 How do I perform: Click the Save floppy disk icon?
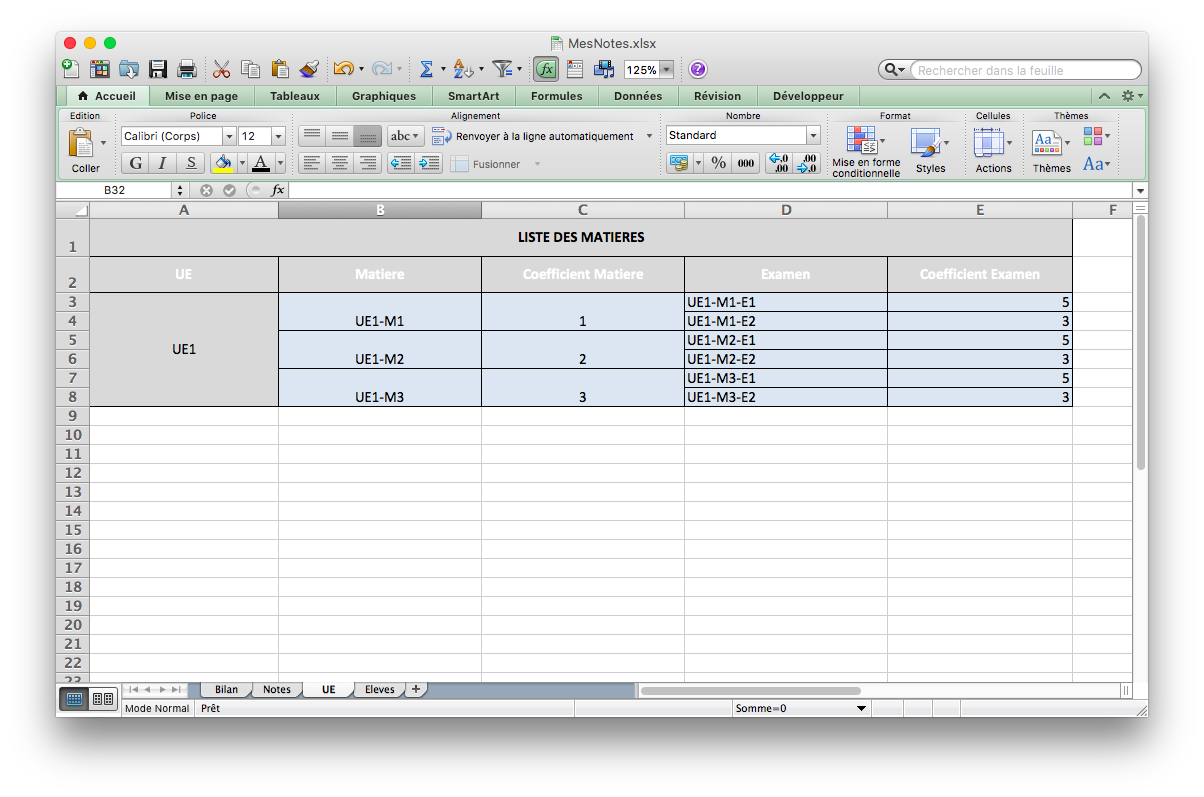coord(158,69)
